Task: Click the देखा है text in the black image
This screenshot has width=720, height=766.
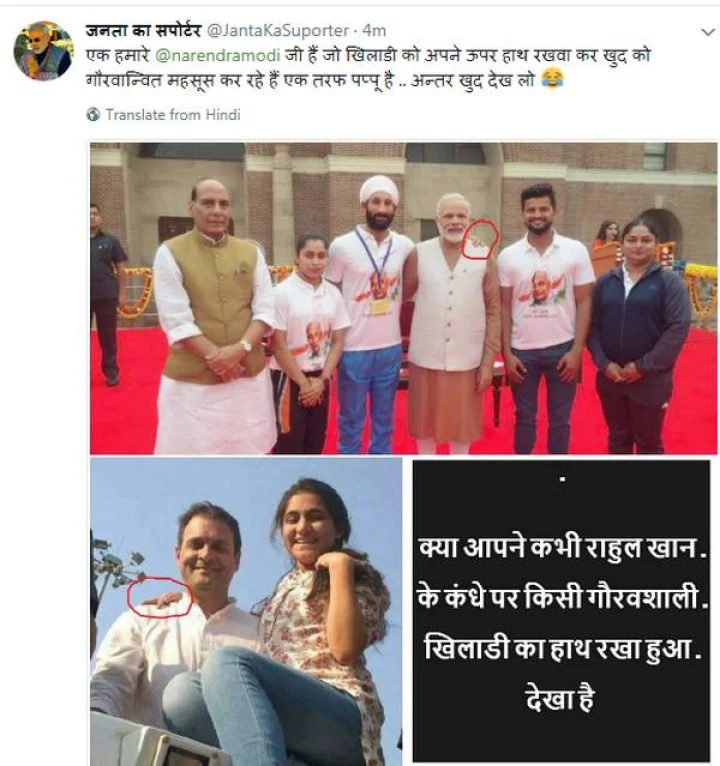Action: [560, 698]
